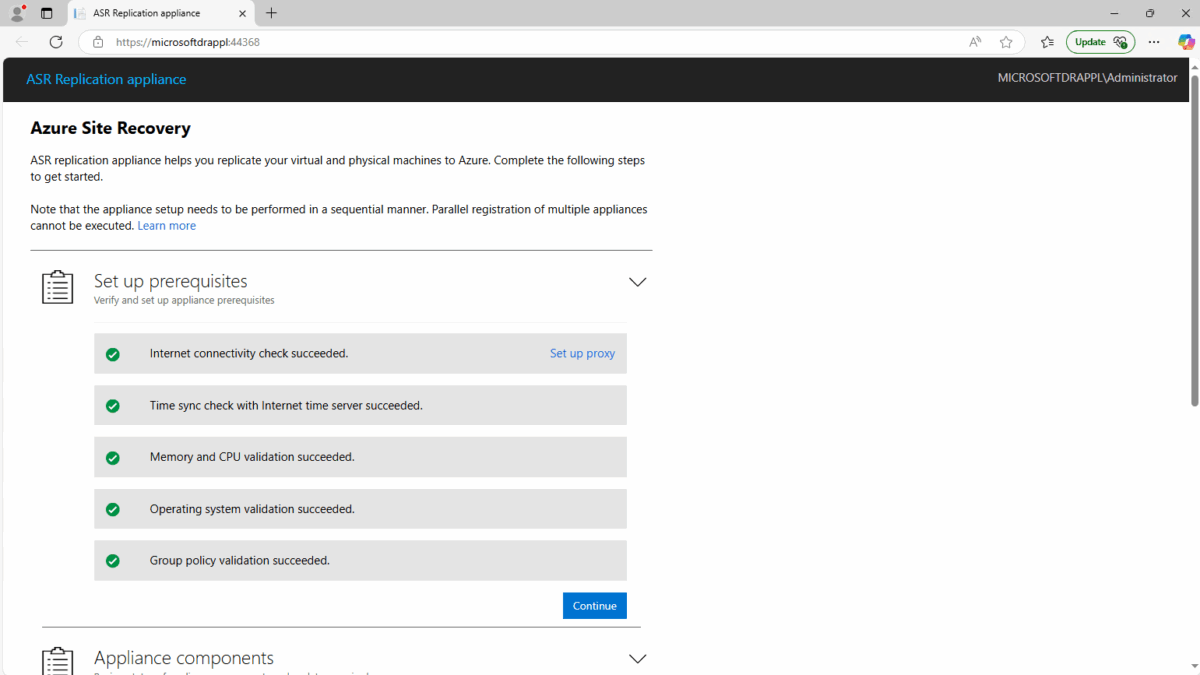Click the green success icon for Group policy validation
The height and width of the screenshot is (675, 1200).
[x=113, y=560]
